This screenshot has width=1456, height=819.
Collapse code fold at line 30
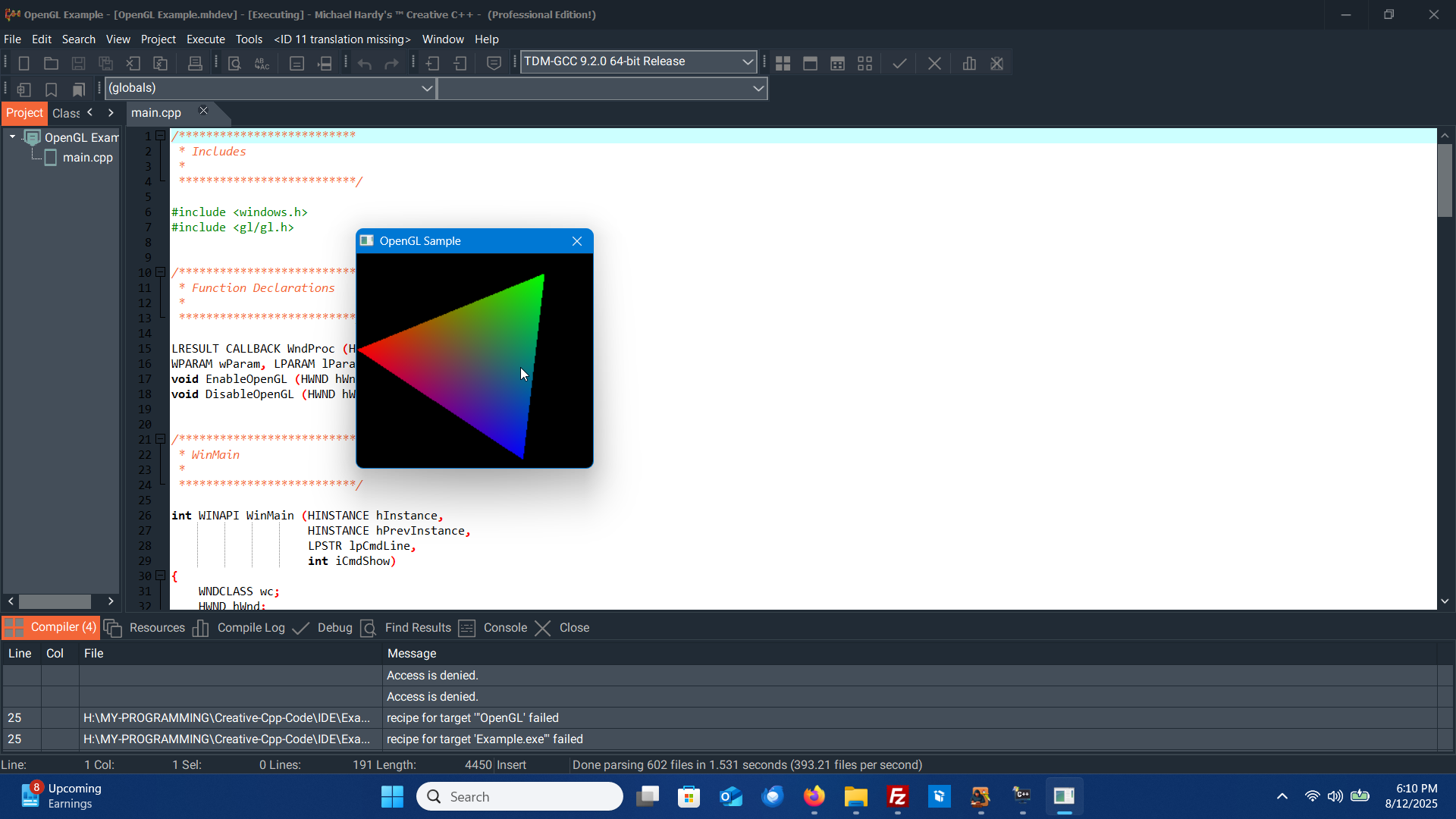(160, 576)
